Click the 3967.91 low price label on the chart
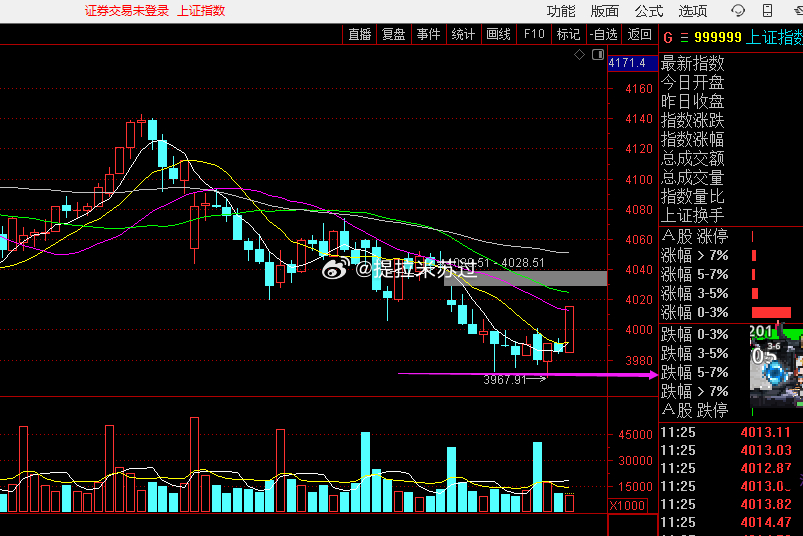The image size is (803, 536). point(505,380)
